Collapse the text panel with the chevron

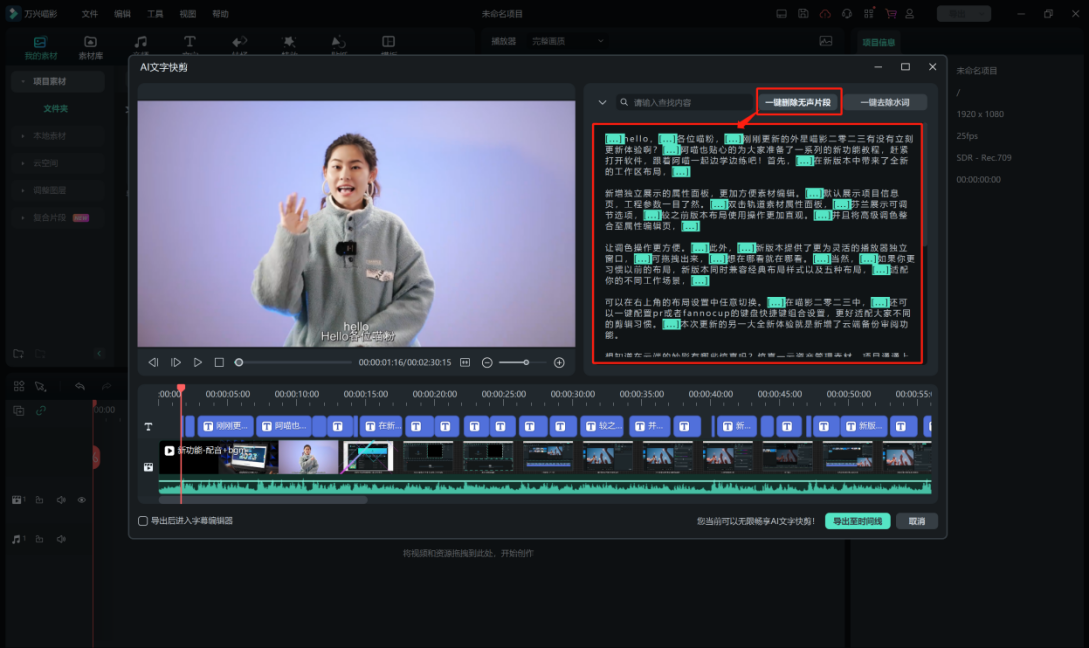point(602,102)
